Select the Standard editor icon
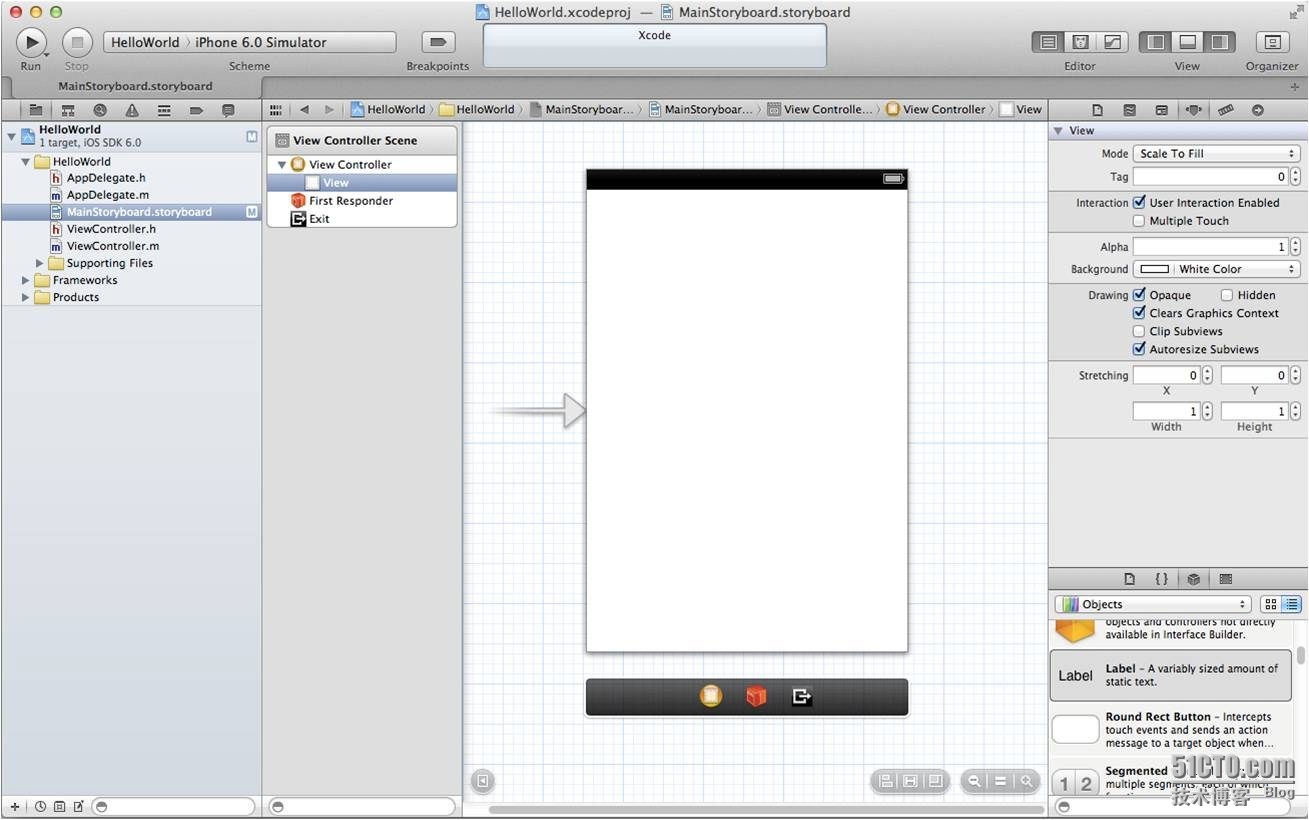The image size is (1309, 820). click(x=1048, y=42)
